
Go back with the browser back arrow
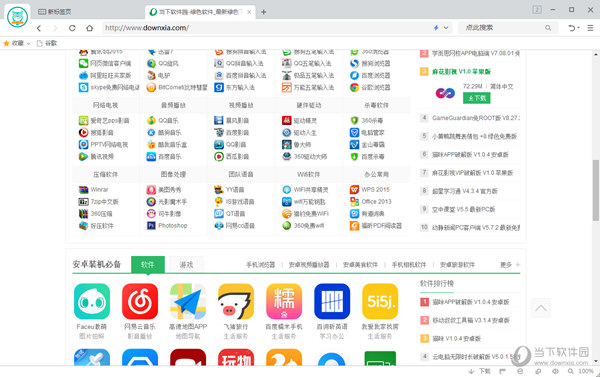tap(39, 28)
